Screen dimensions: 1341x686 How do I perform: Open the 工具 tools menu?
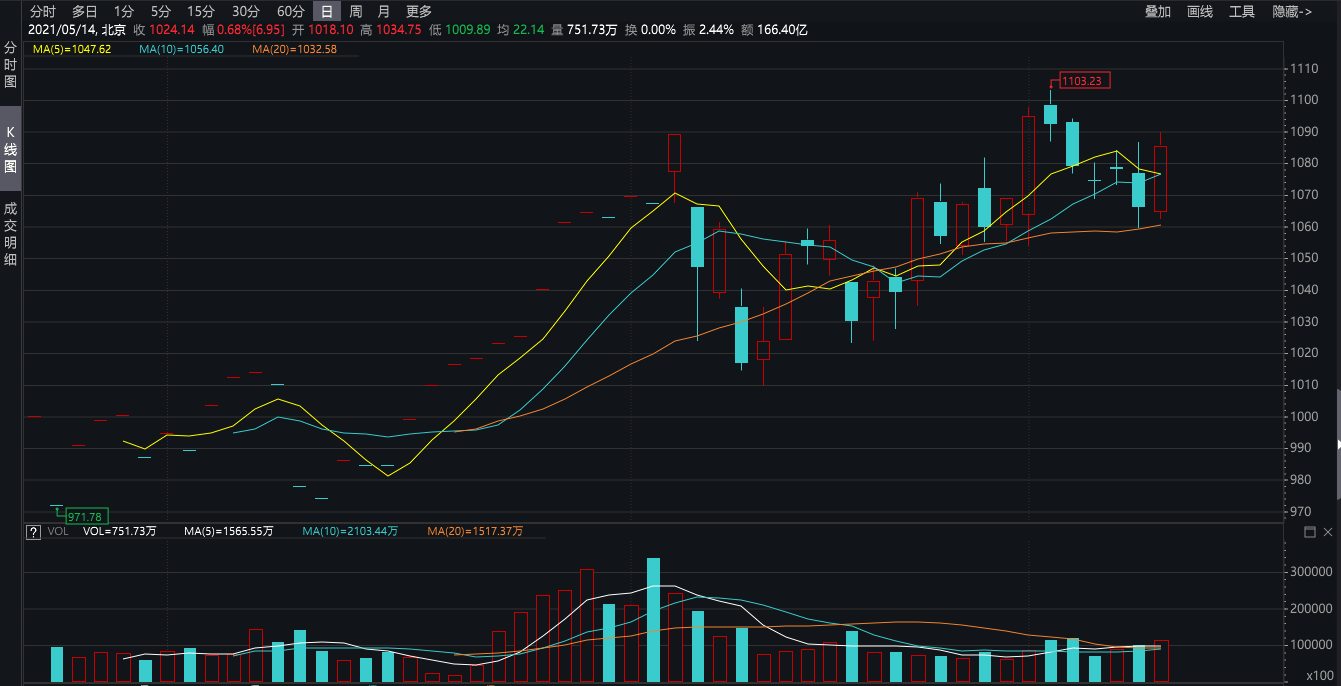tap(1242, 11)
